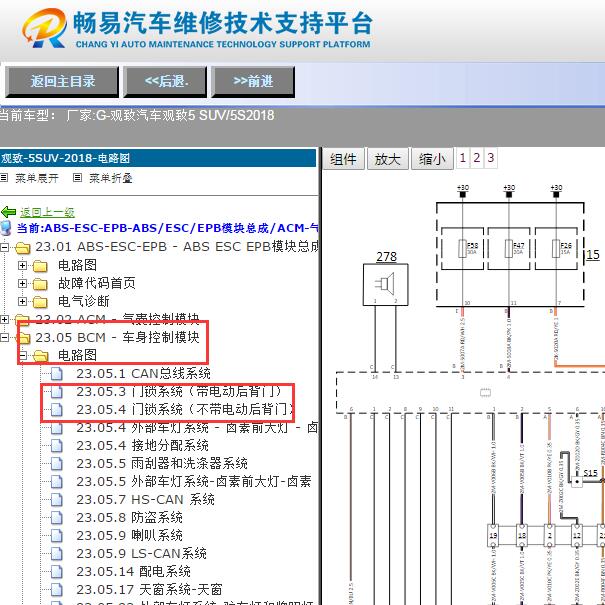Switch to diagram page 2
The height and width of the screenshot is (605, 605).
(477, 157)
